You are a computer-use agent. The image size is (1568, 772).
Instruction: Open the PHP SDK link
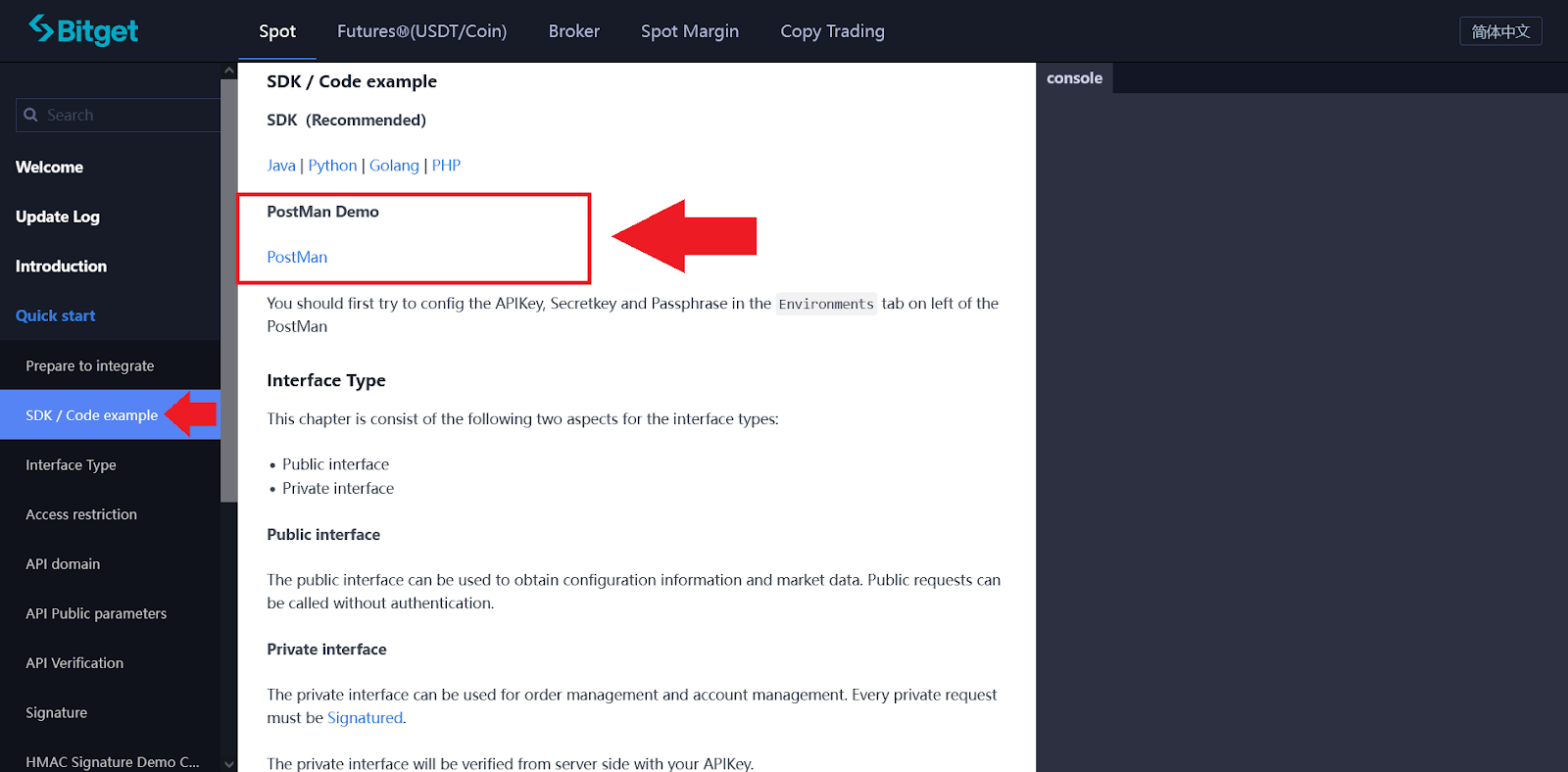[446, 166]
